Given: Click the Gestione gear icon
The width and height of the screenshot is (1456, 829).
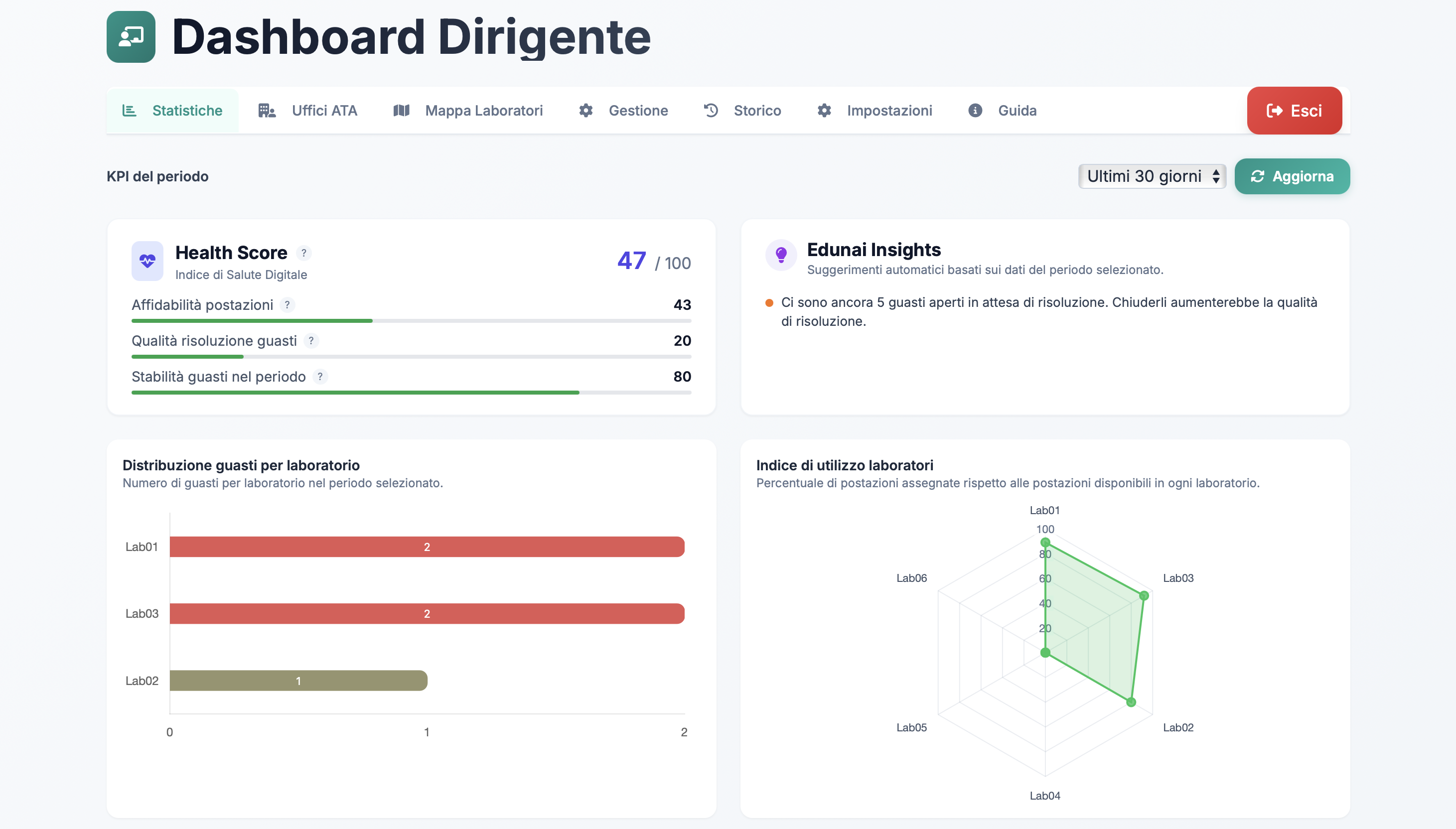Looking at the screenshot, I should (585, 111).
